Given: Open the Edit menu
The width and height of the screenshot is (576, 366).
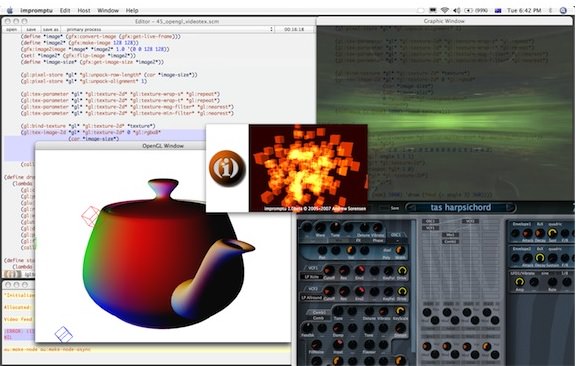Looking at the screenshot, I should tap(65, 10).
